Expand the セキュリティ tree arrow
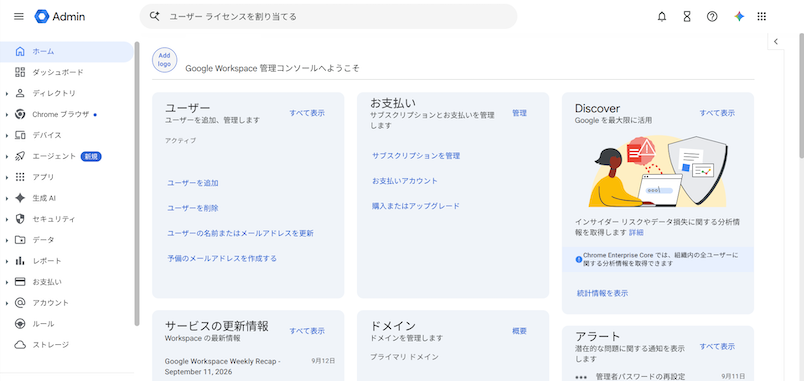This screenshot has width=804, height=381. pyautogui.click(x=7, y=219)
